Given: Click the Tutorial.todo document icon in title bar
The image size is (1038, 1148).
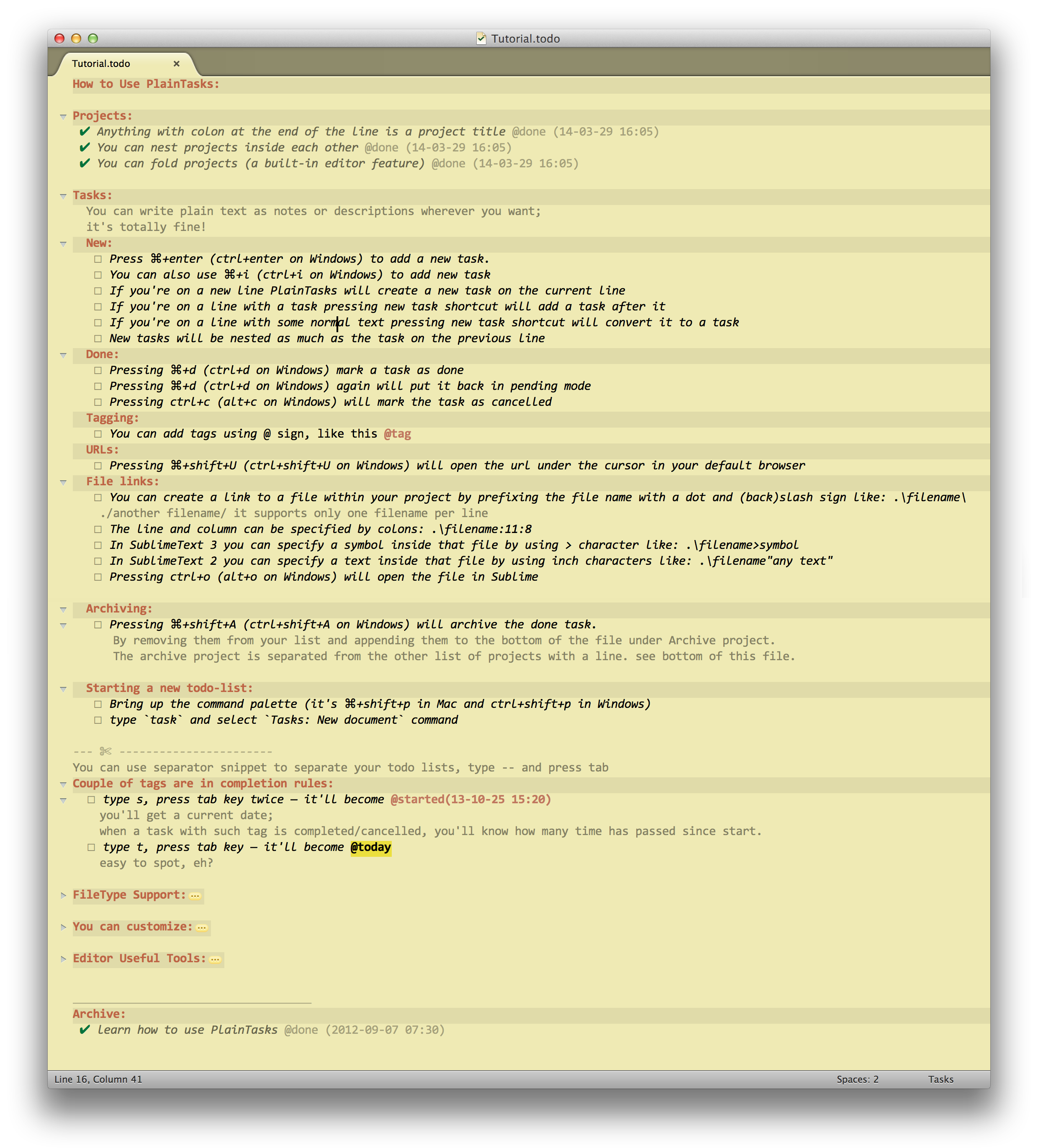Looking at the screenshot, I should pyautogui.click(x=481, y=38).
